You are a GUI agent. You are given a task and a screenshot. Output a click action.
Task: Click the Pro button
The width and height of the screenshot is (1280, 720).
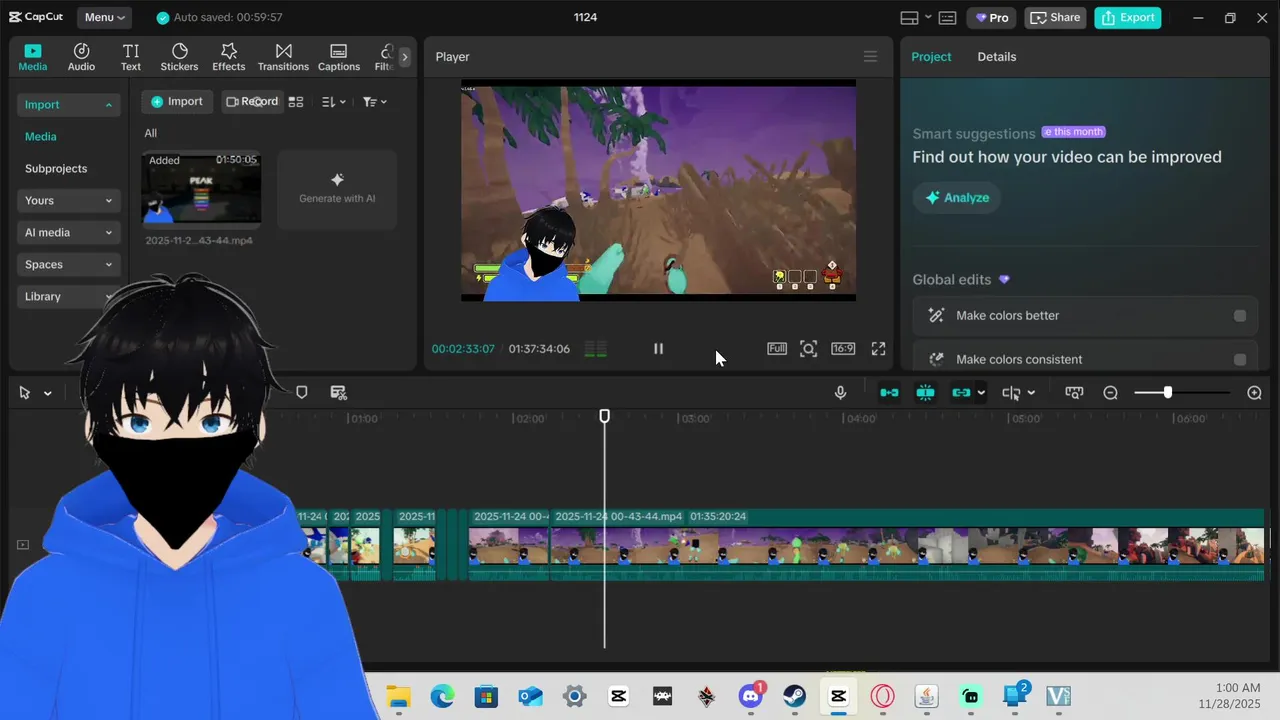pyautogui.click(x=992, y=18)
